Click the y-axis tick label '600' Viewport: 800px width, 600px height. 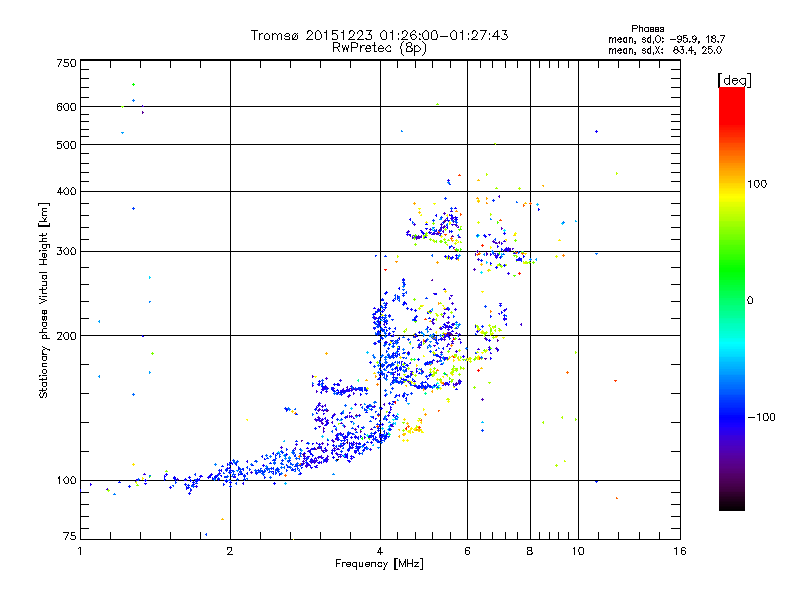pos(66,107)
